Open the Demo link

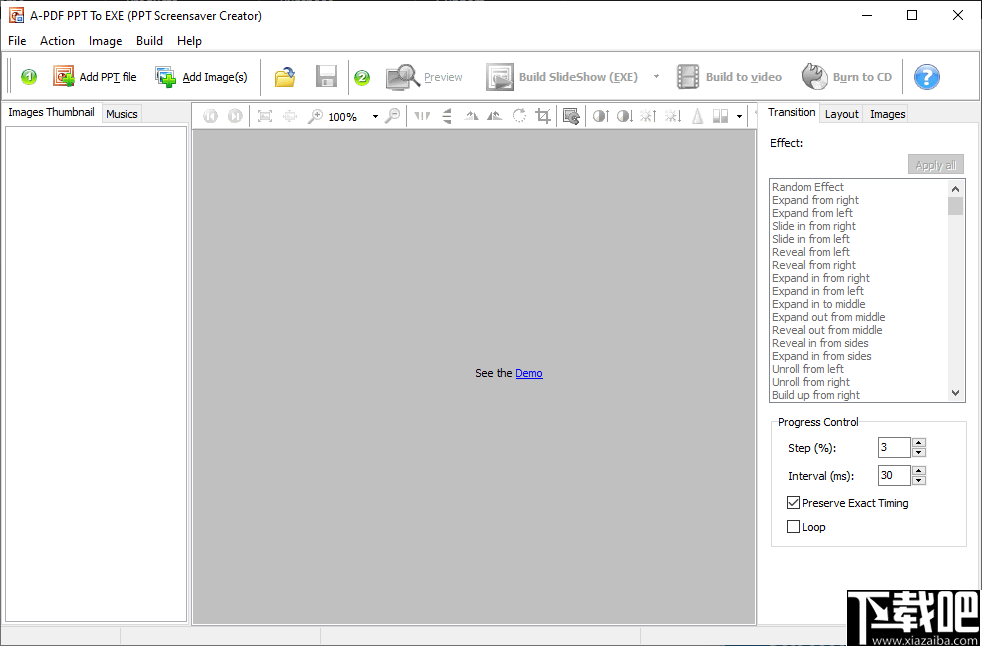pyautogui.click(x=529, y=373)
